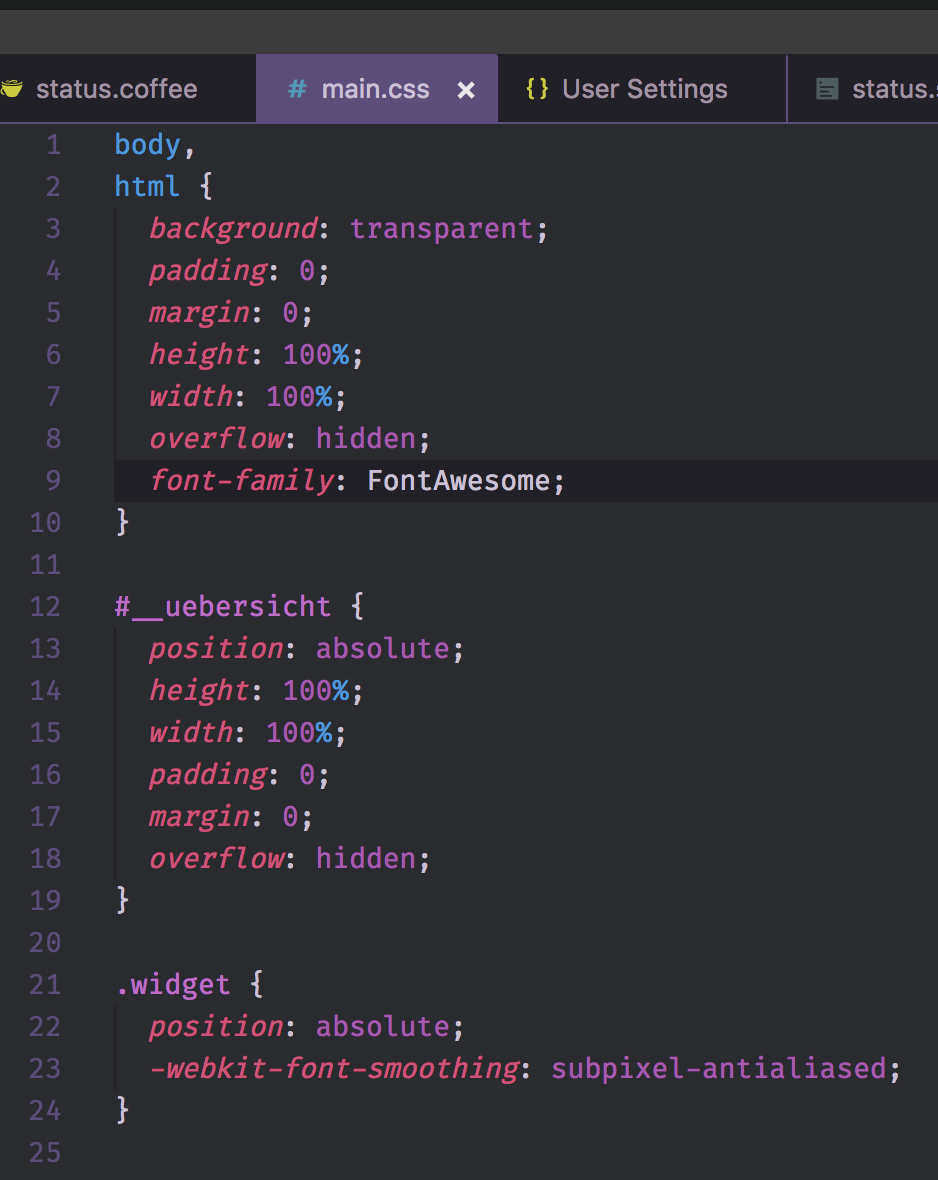Click 'padding' property on line 4

[x=208, y=271]
